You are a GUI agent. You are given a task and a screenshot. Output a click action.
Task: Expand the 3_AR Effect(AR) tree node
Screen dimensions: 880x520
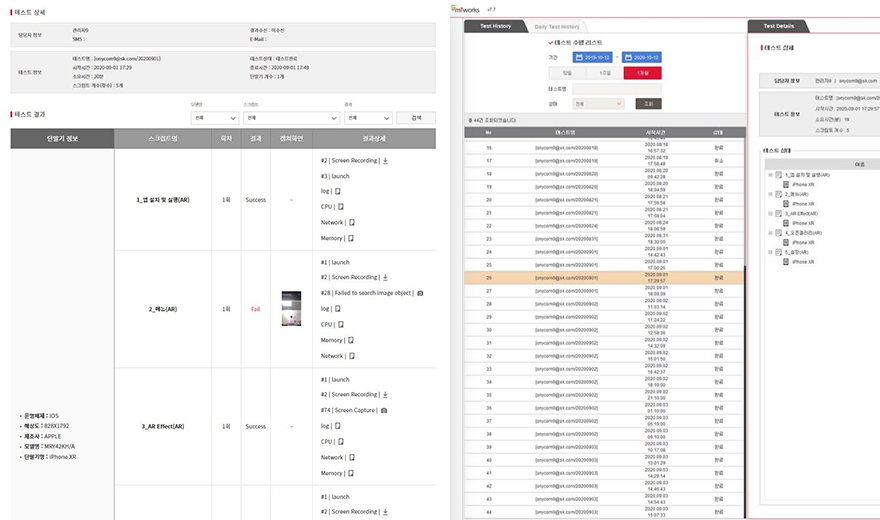pos(770,213)
